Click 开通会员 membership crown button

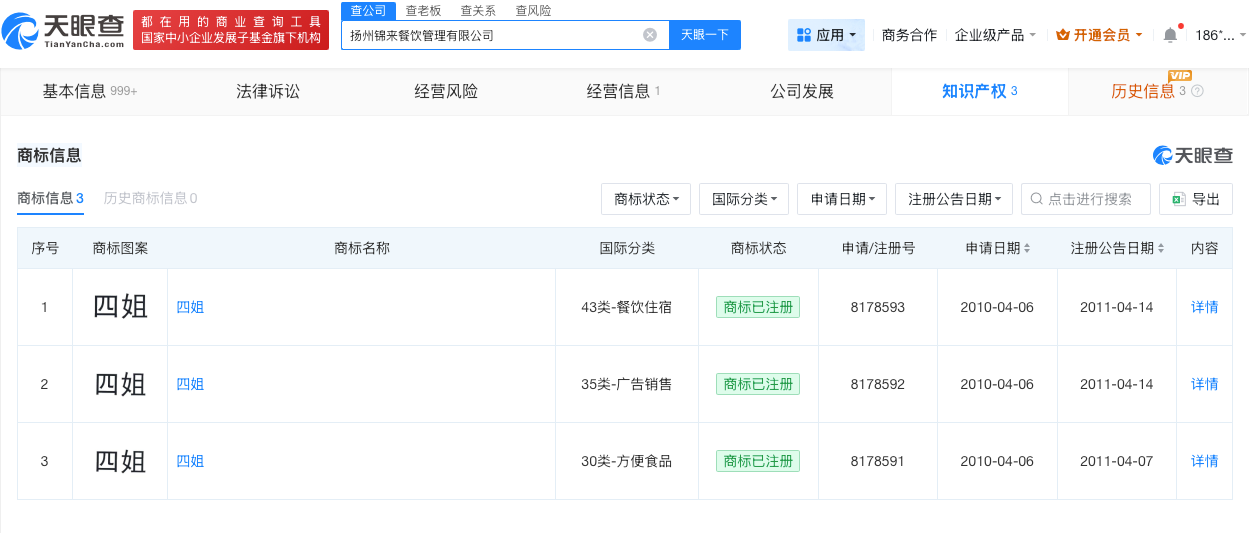tap(1098, 35)
